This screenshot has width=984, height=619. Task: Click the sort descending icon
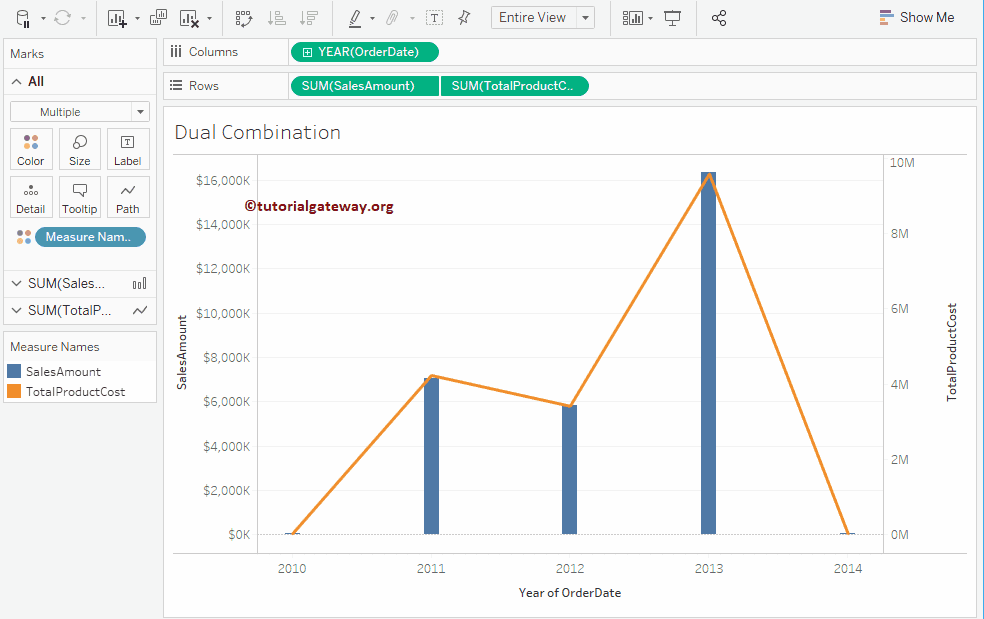308,18
